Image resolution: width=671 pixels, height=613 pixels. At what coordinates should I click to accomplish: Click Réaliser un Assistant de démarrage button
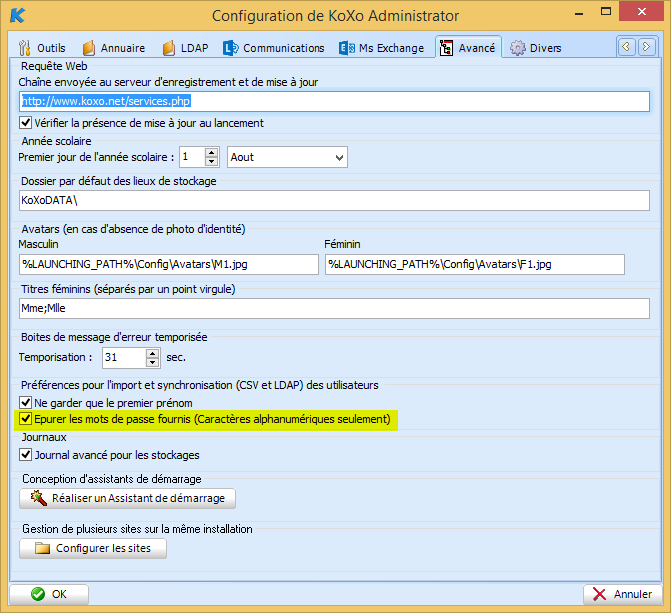(x=127, y=498)
